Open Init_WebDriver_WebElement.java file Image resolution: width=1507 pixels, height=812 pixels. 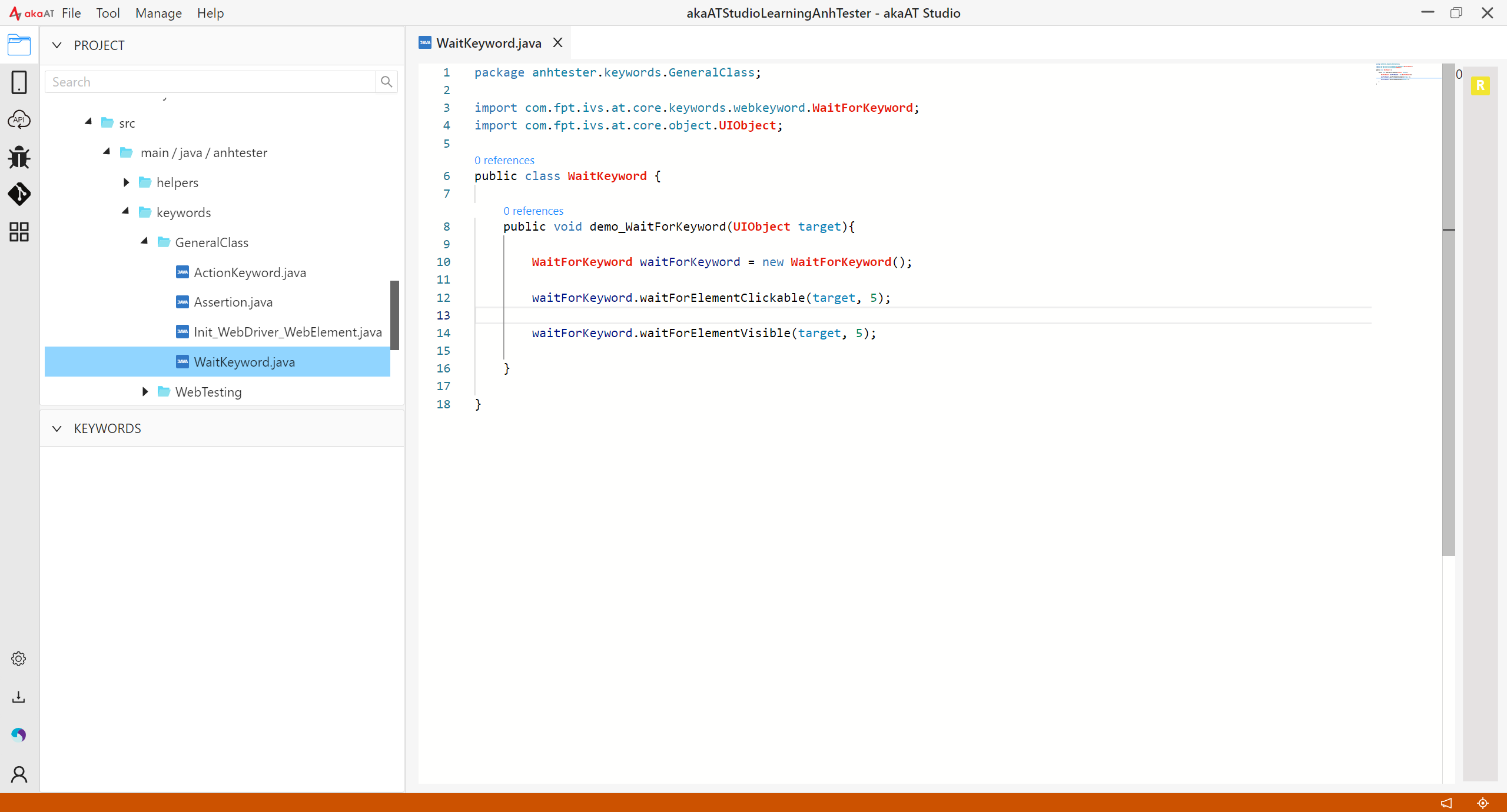click(x=288, y=332)
